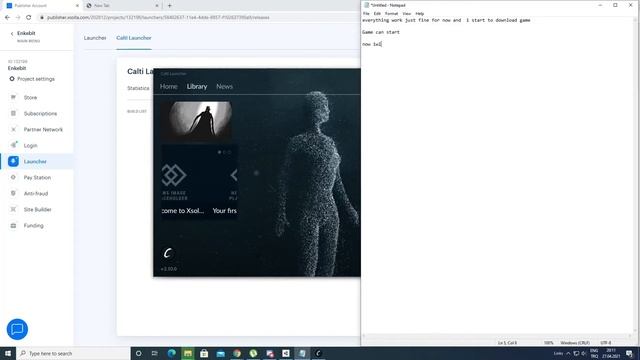Open Partner Network in the sidebar
The width and height of the screenshot is (640, 360).
[43, 129]
